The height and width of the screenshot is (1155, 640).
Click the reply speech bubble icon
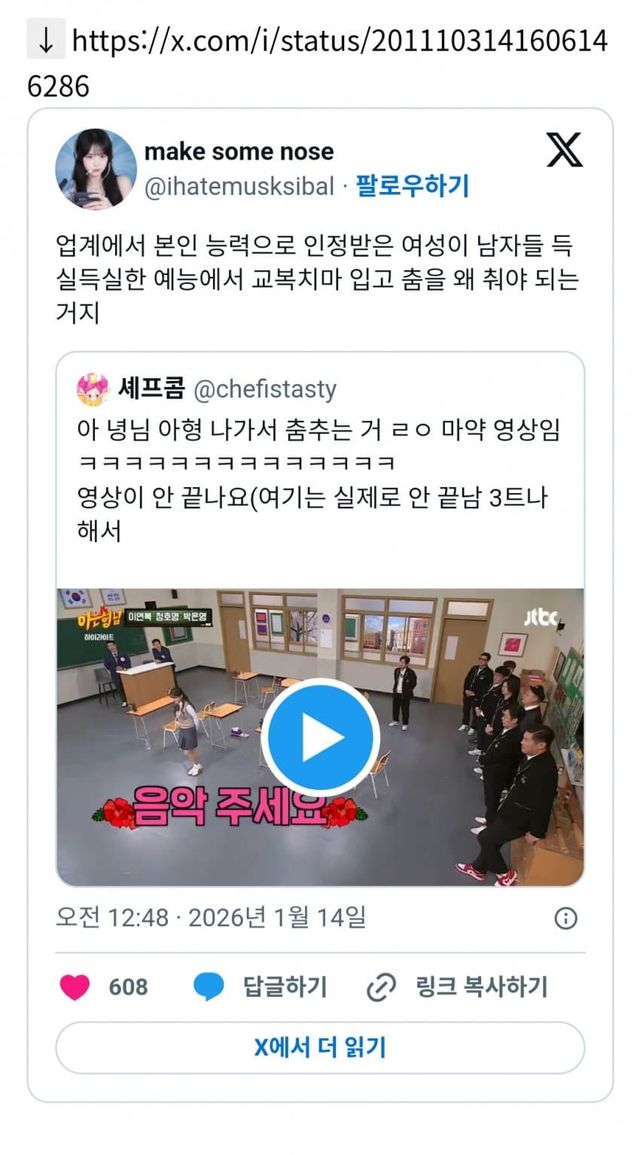[208, 987]
